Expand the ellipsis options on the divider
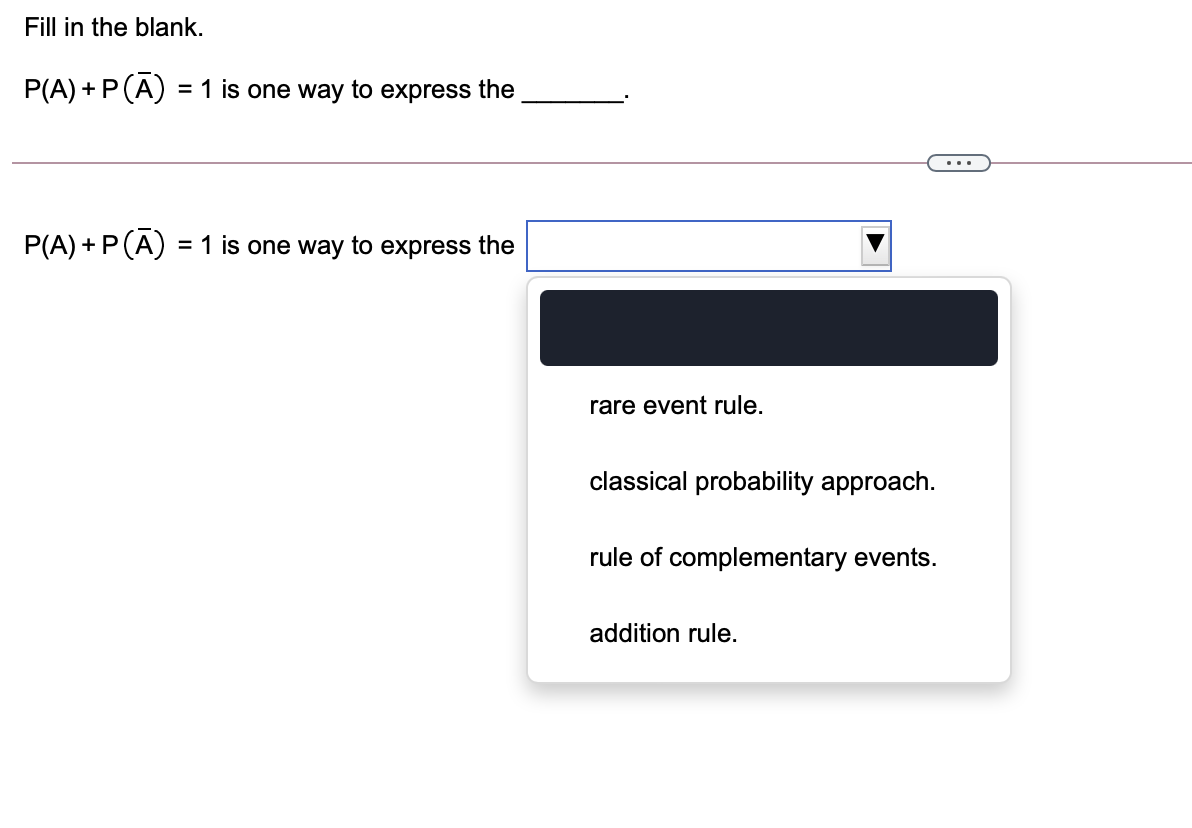This screenshot has width=1192, height=828. pyautogui.click(x=958, y=162)
